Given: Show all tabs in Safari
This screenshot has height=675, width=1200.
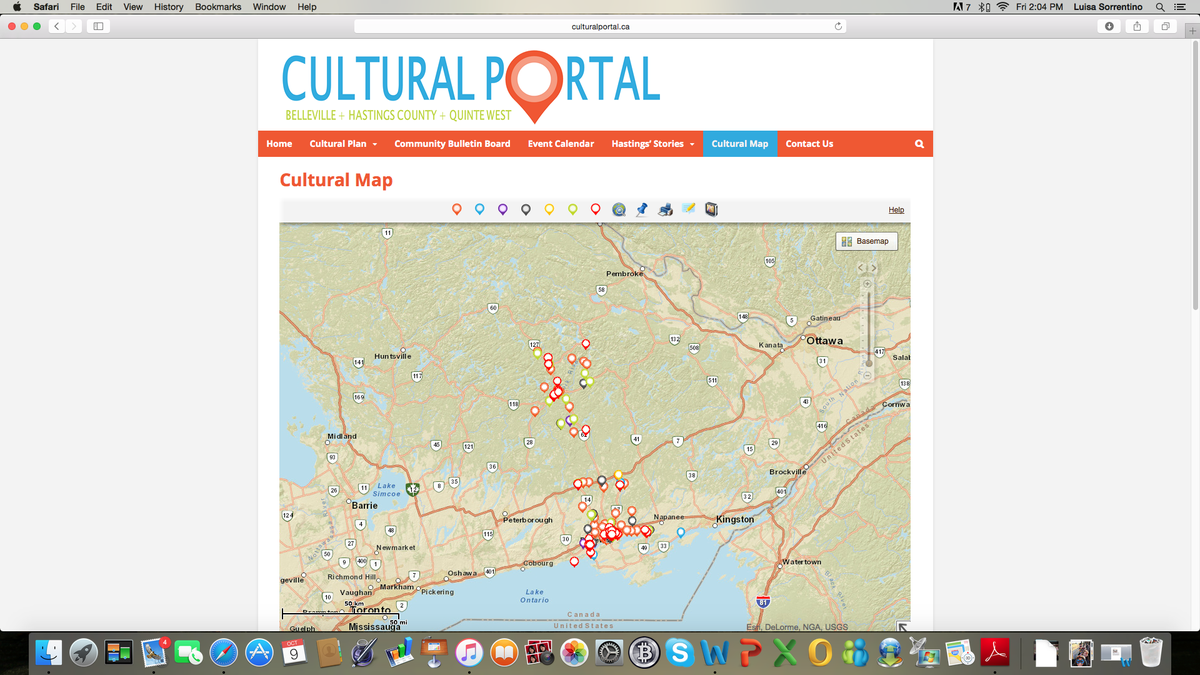Looking at the screenshot, I should [1165, 26].
